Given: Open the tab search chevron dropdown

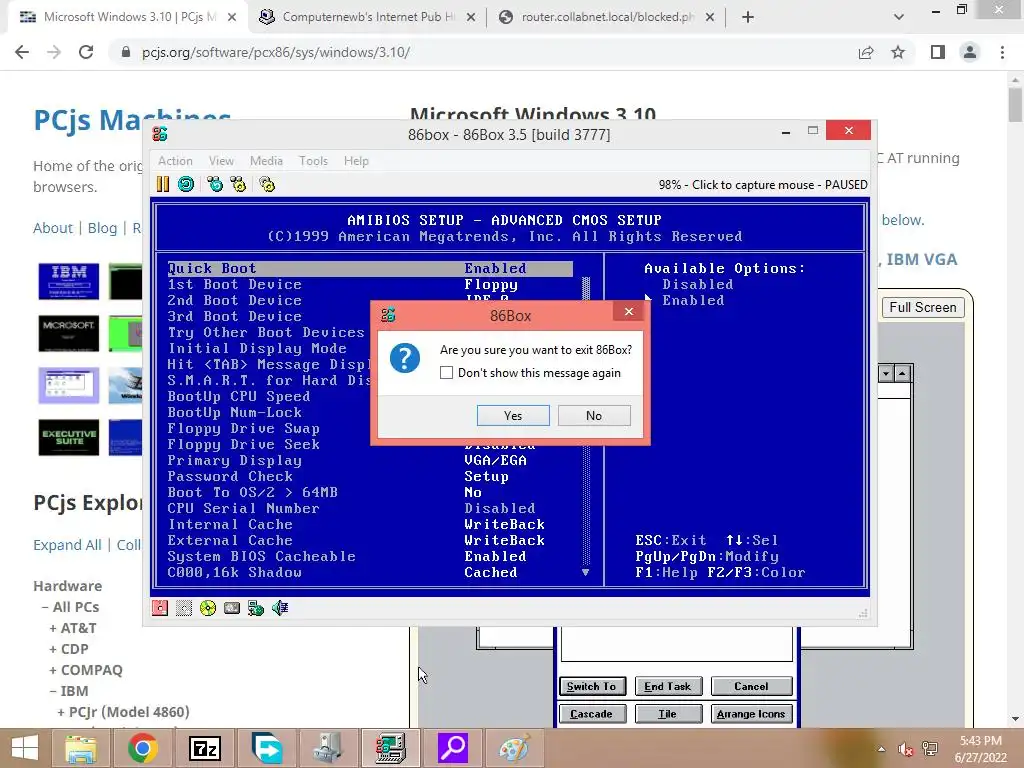Looking at the screenshot, I should [899, 17].
